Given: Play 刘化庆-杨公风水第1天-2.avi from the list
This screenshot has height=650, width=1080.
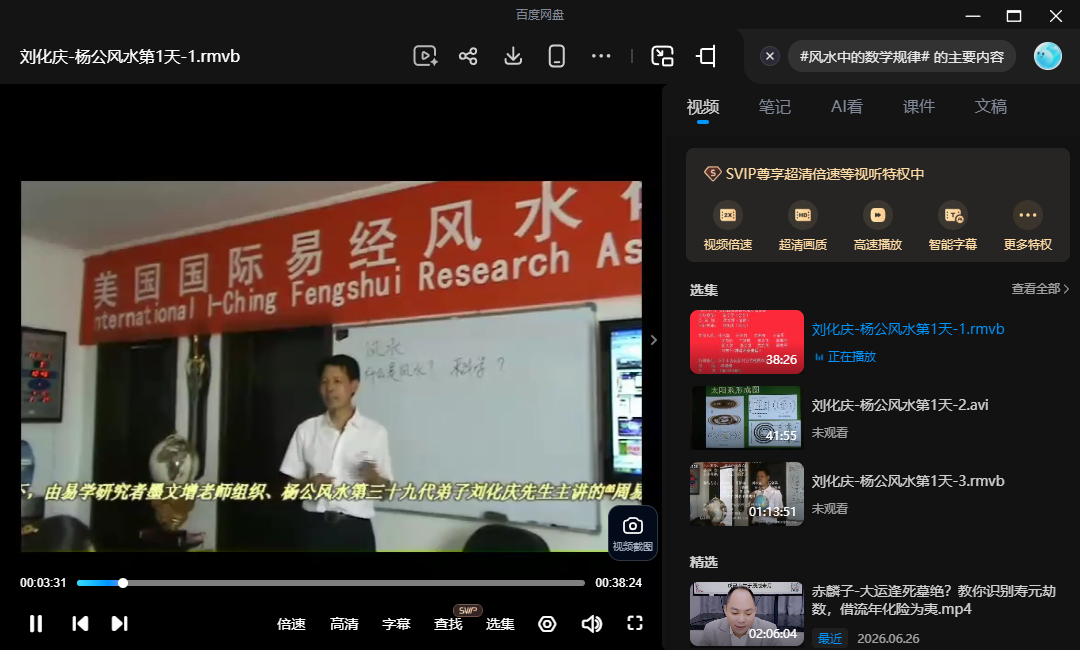Looking at the screenshot, I should [x=900, y=405].
